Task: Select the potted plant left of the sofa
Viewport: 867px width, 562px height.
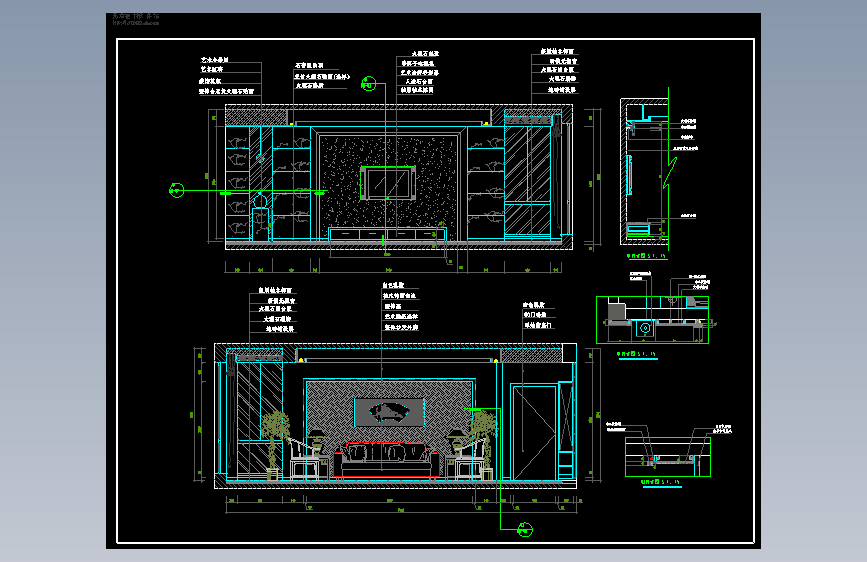Action: [274, 445]
